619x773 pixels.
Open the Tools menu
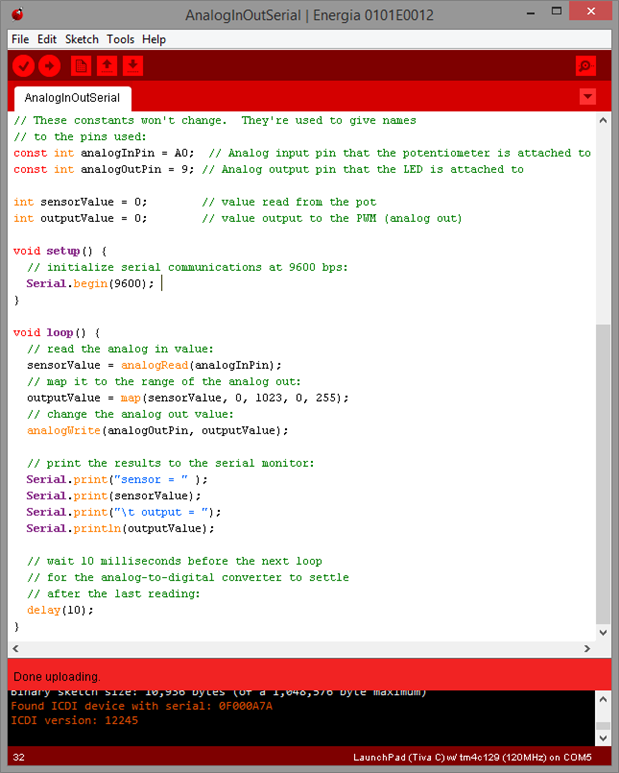120,39
